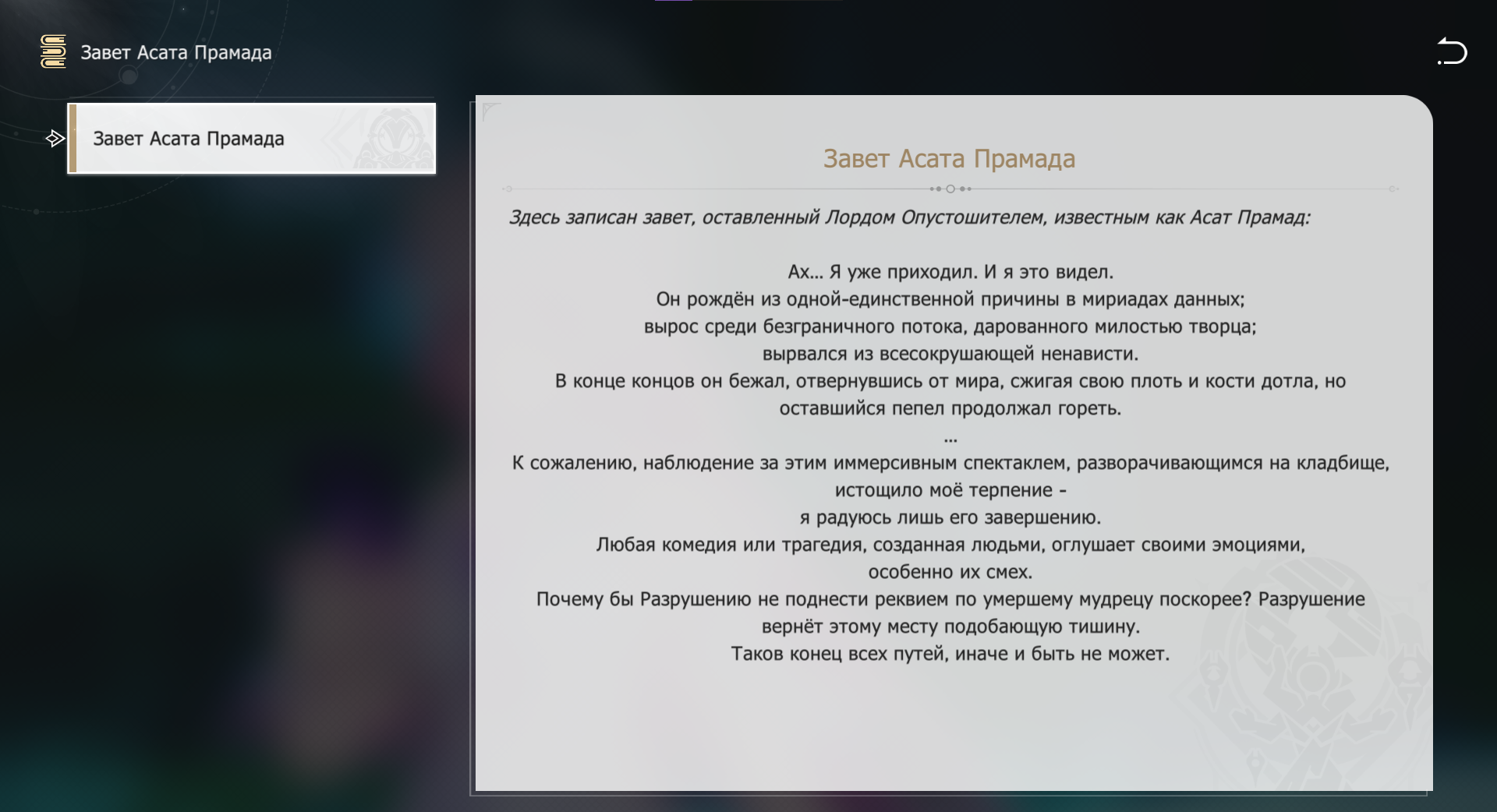Click the line В конце концов он бежал
Image resolution: width=1497 pixels, height=812 pixels.
tap(950, 381)
